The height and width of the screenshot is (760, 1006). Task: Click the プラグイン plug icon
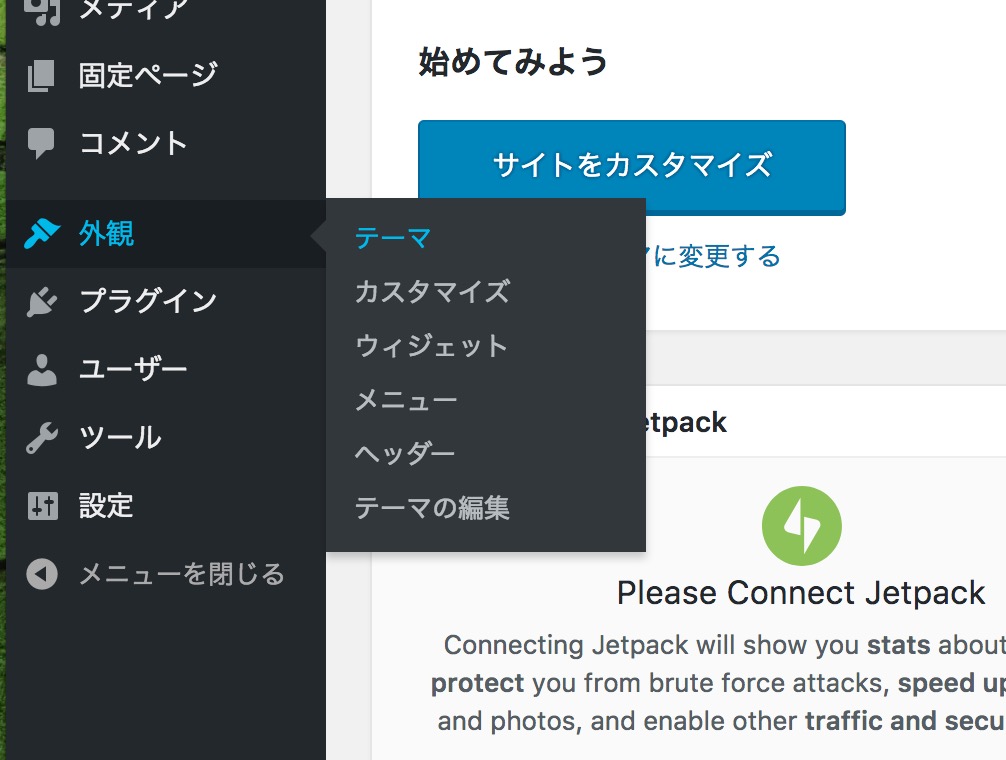pos(42,301)
